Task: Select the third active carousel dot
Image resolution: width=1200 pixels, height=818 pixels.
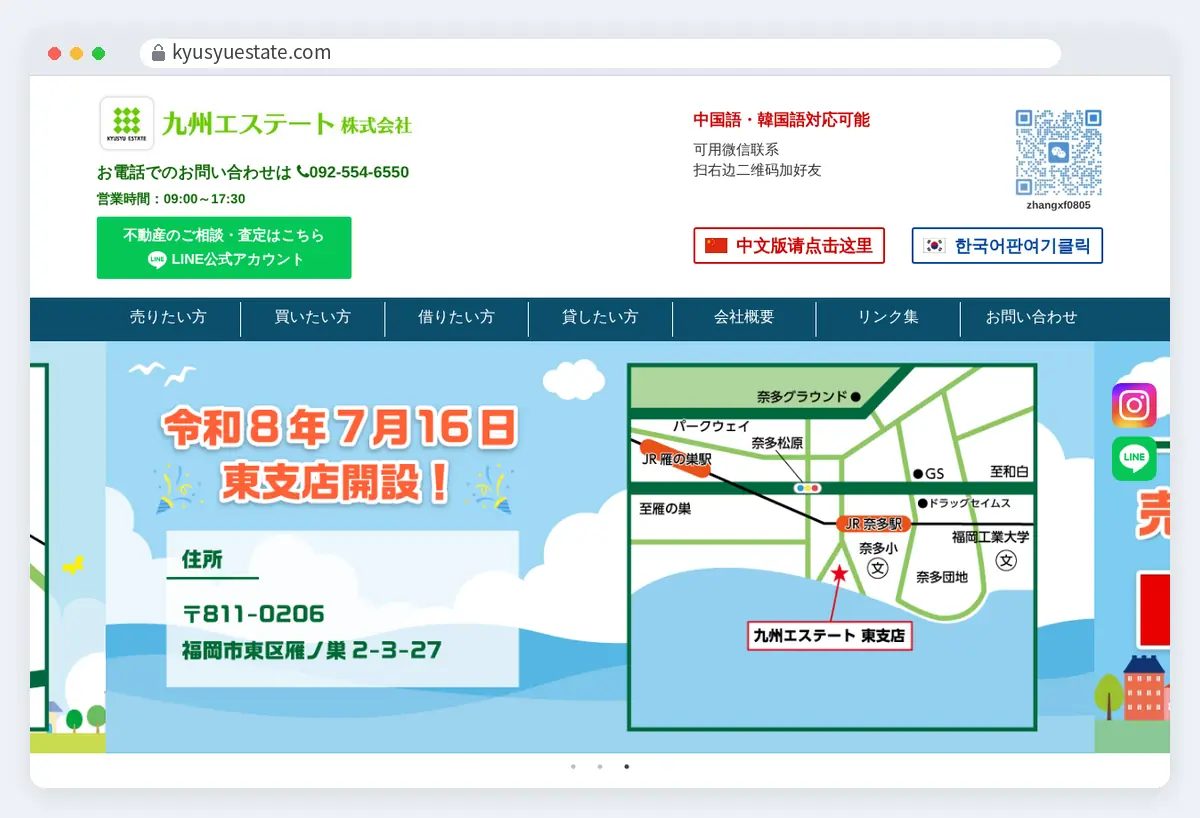Action: coord(627,767)
